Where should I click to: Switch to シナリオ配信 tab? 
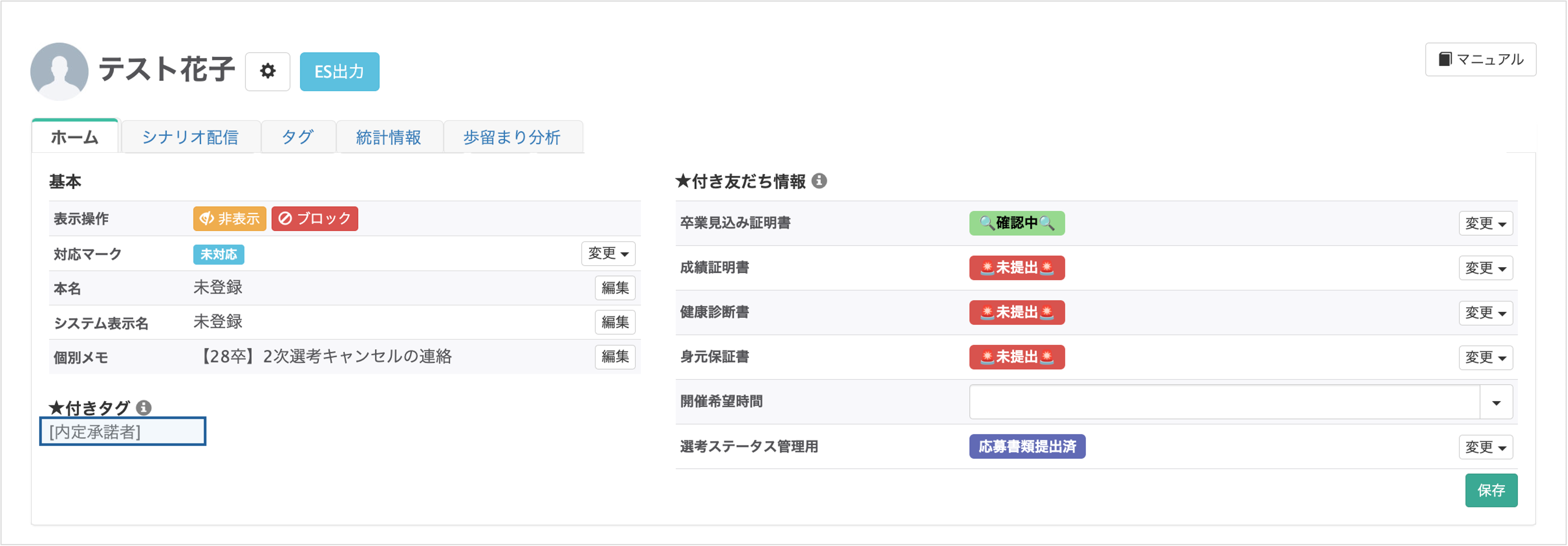coord(190,138)
